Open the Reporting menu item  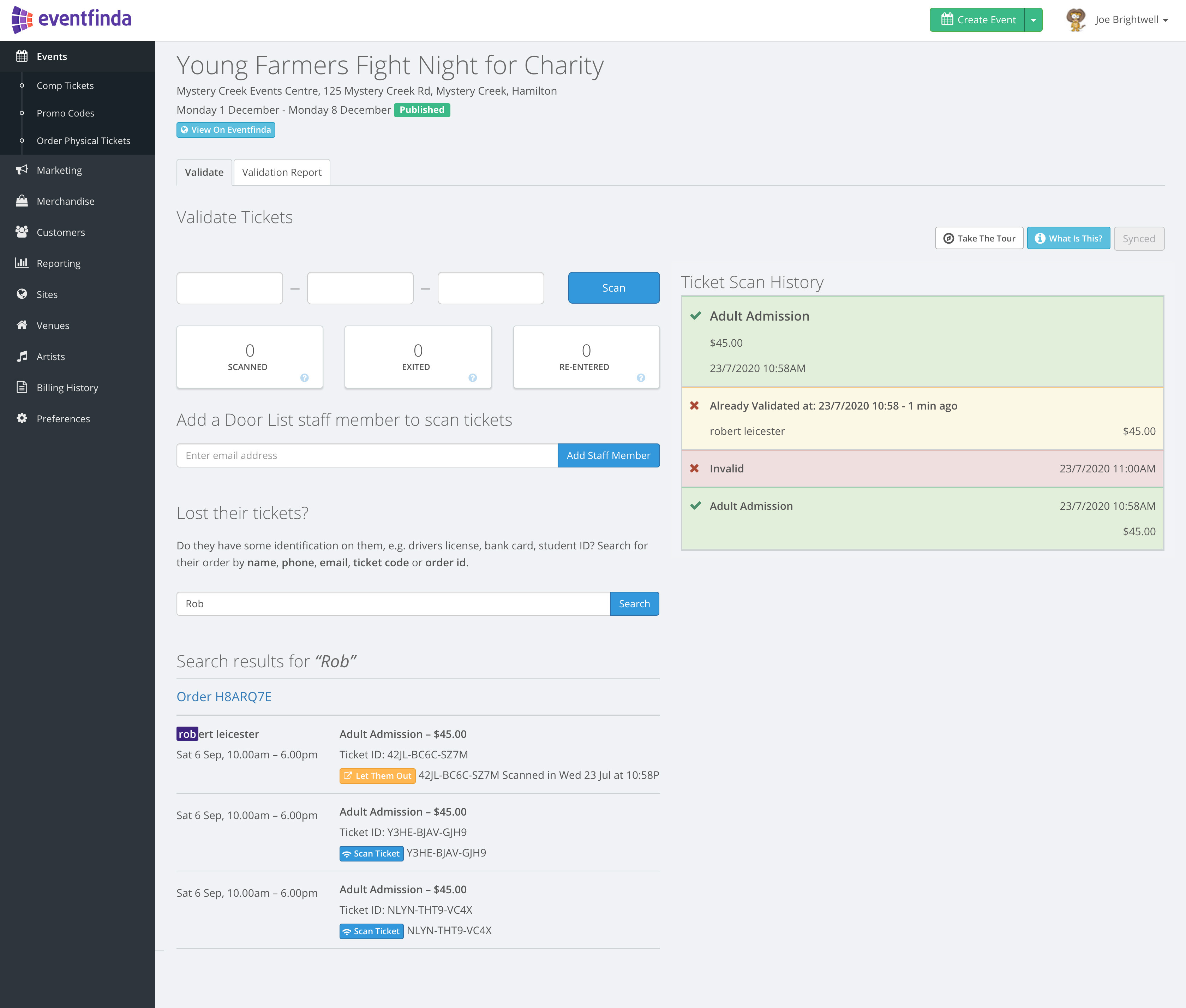58,263
